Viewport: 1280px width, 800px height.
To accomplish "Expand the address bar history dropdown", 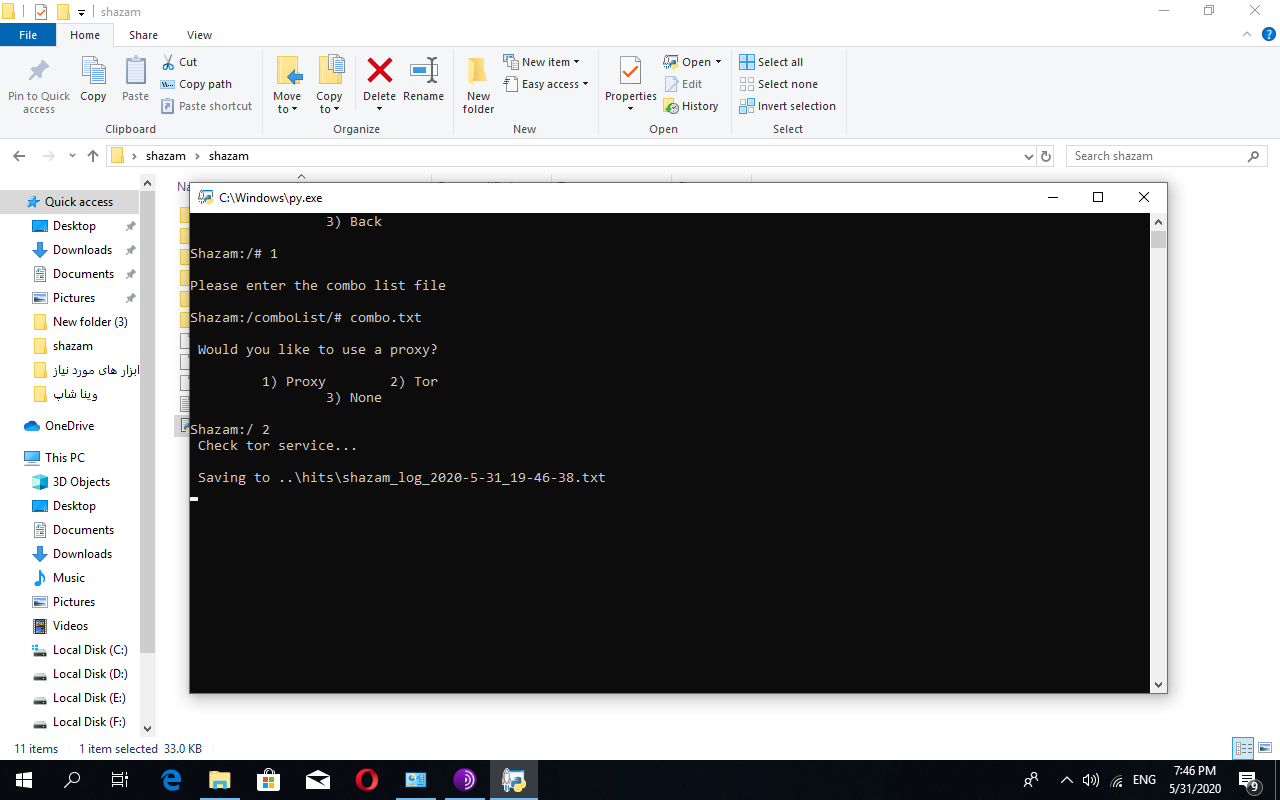I will [x=1029, y=156].
